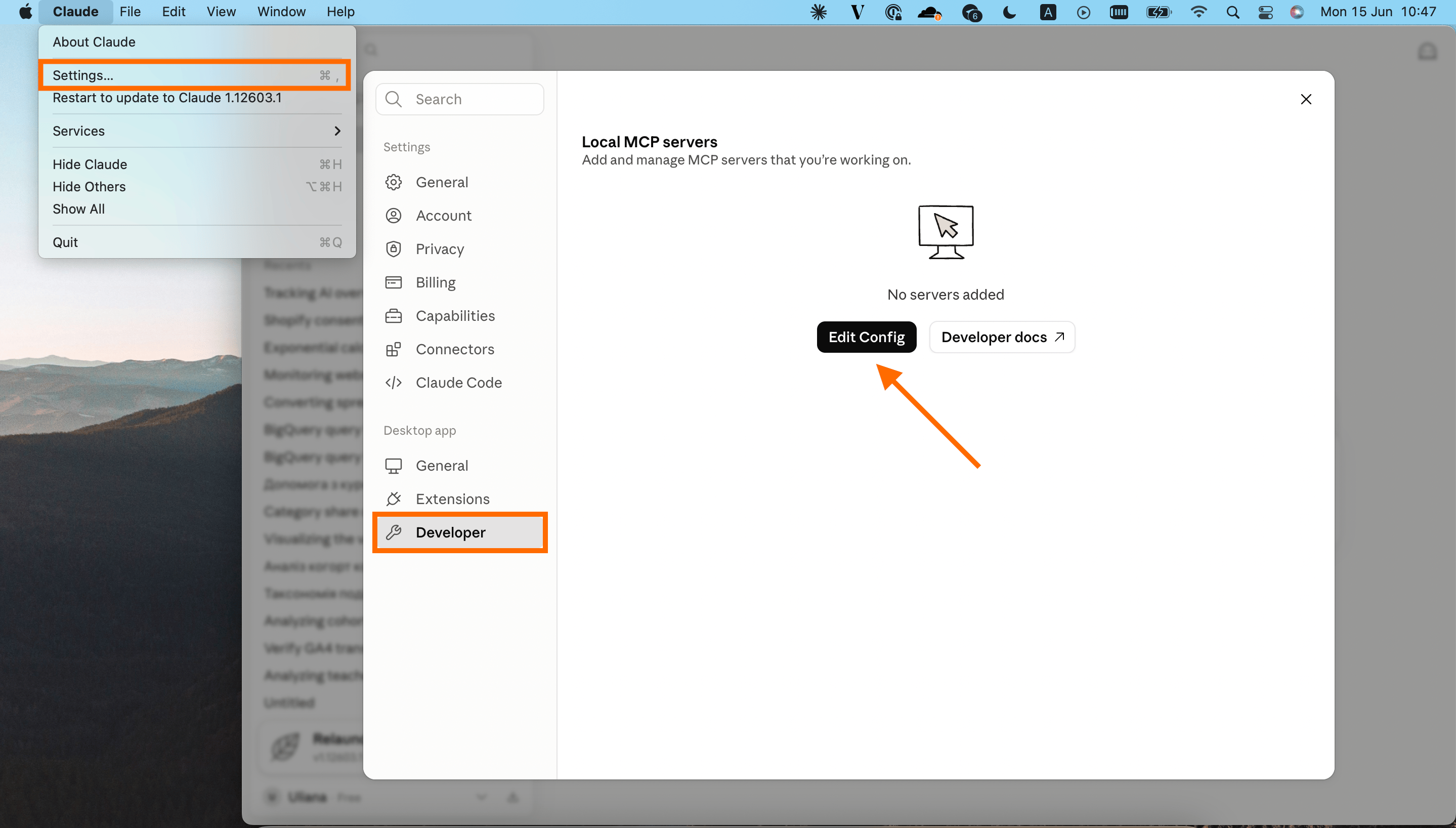The height and width of the screenshot is (828, 1456).
Task: Open the Window menu
Action: (281, 11)
